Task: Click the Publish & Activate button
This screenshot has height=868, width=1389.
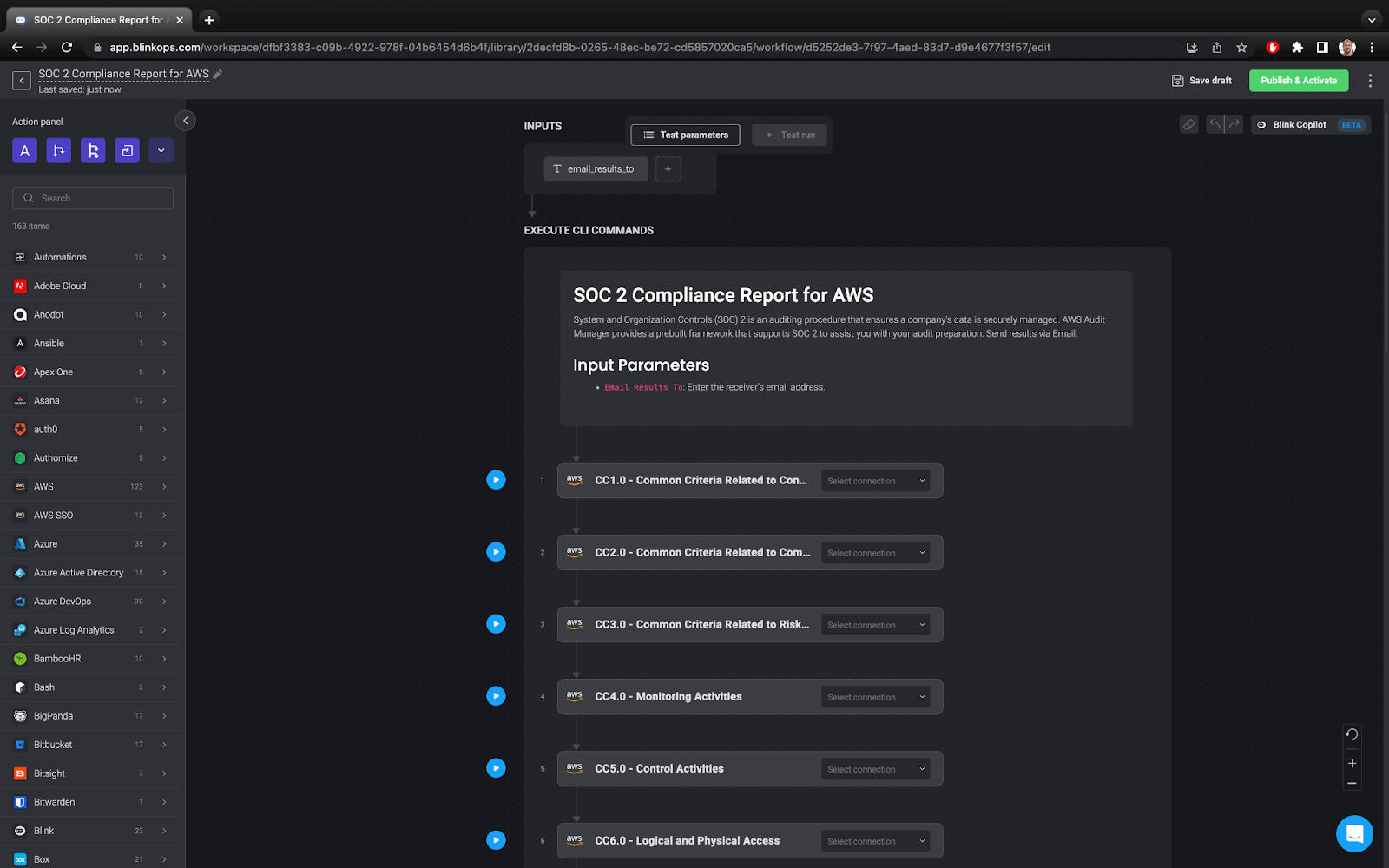Action: (1298, 80)
